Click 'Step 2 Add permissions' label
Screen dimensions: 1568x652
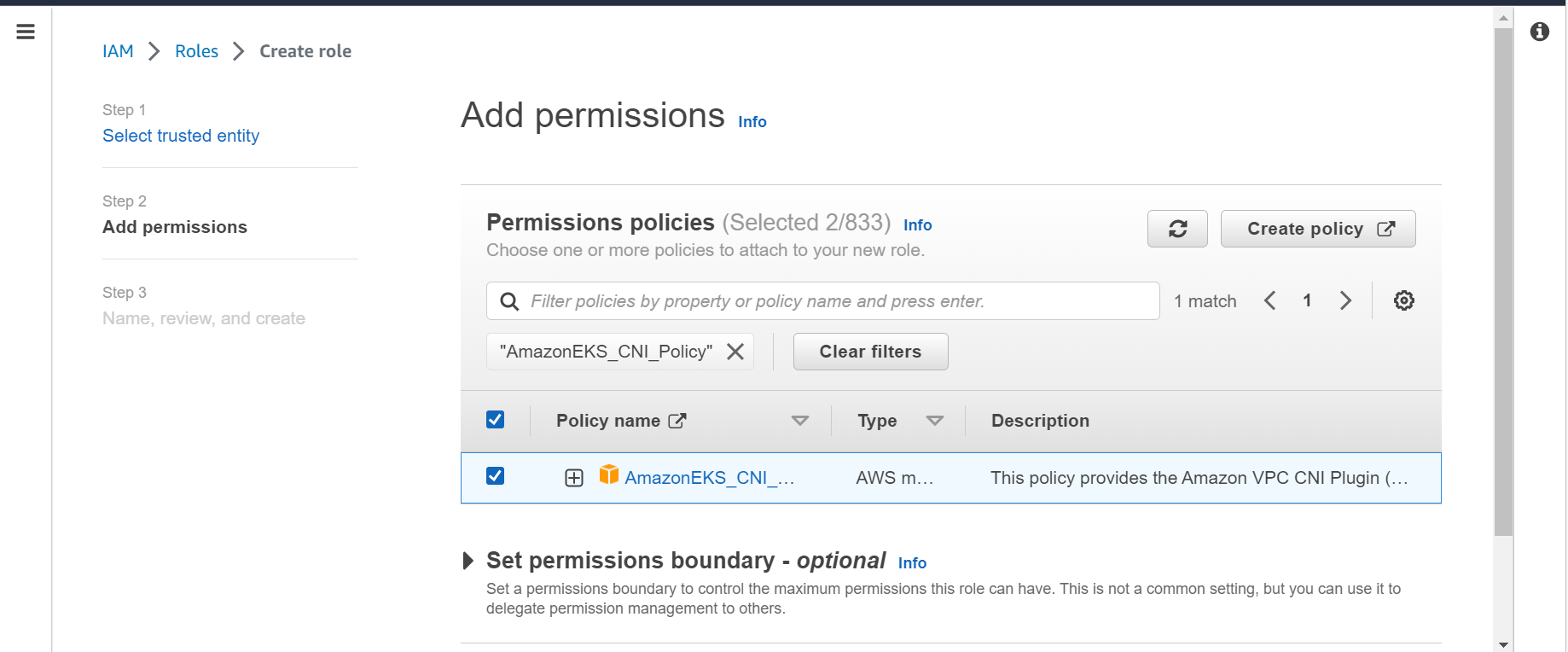[x=175, y=215]
